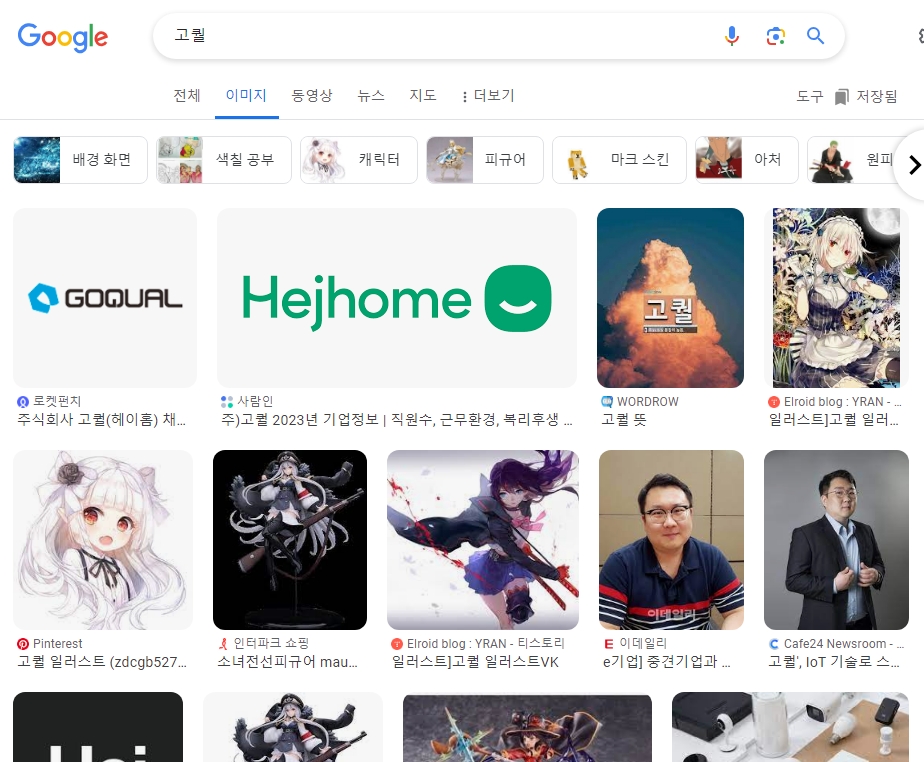The width and height of the screenshot is (924, 762).
Task: Open the Pinterest white-haired girl illustration
Action: click(103, 540)
